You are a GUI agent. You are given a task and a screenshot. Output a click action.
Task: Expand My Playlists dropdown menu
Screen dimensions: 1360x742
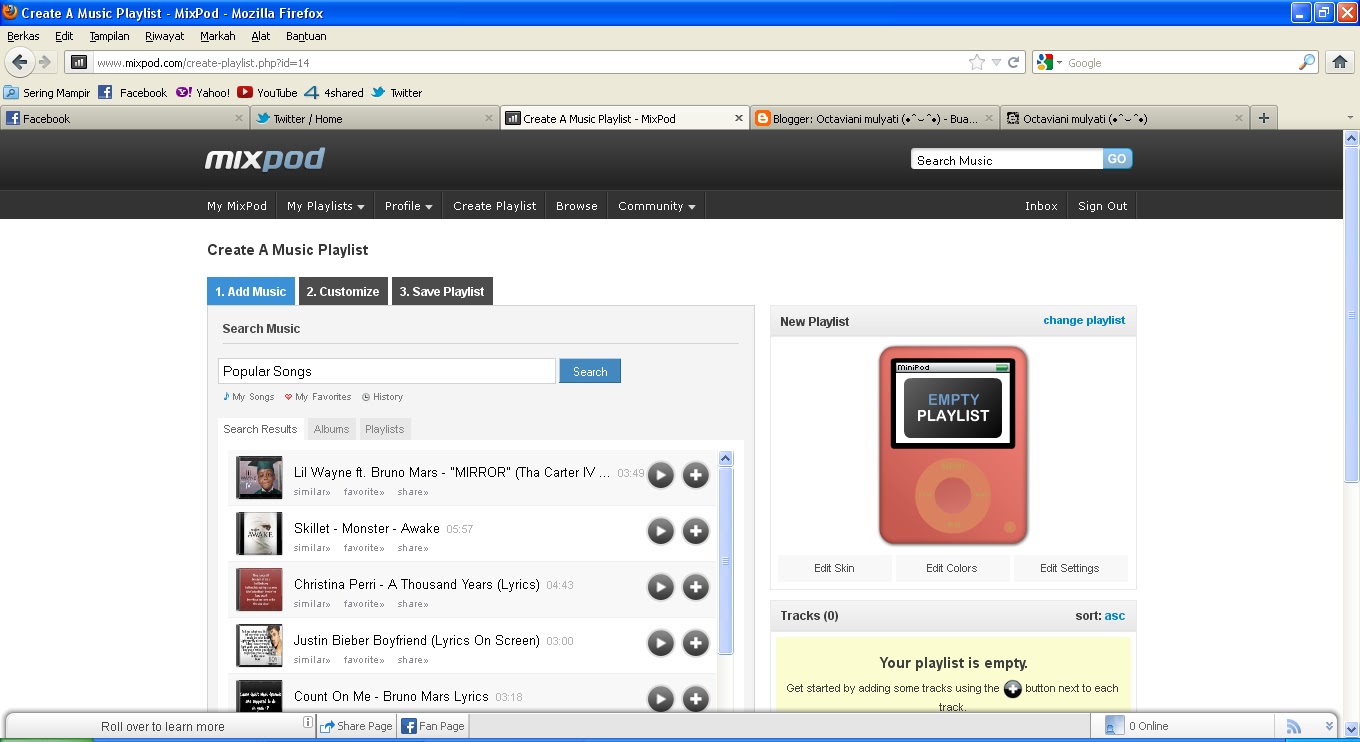(325, 206)
